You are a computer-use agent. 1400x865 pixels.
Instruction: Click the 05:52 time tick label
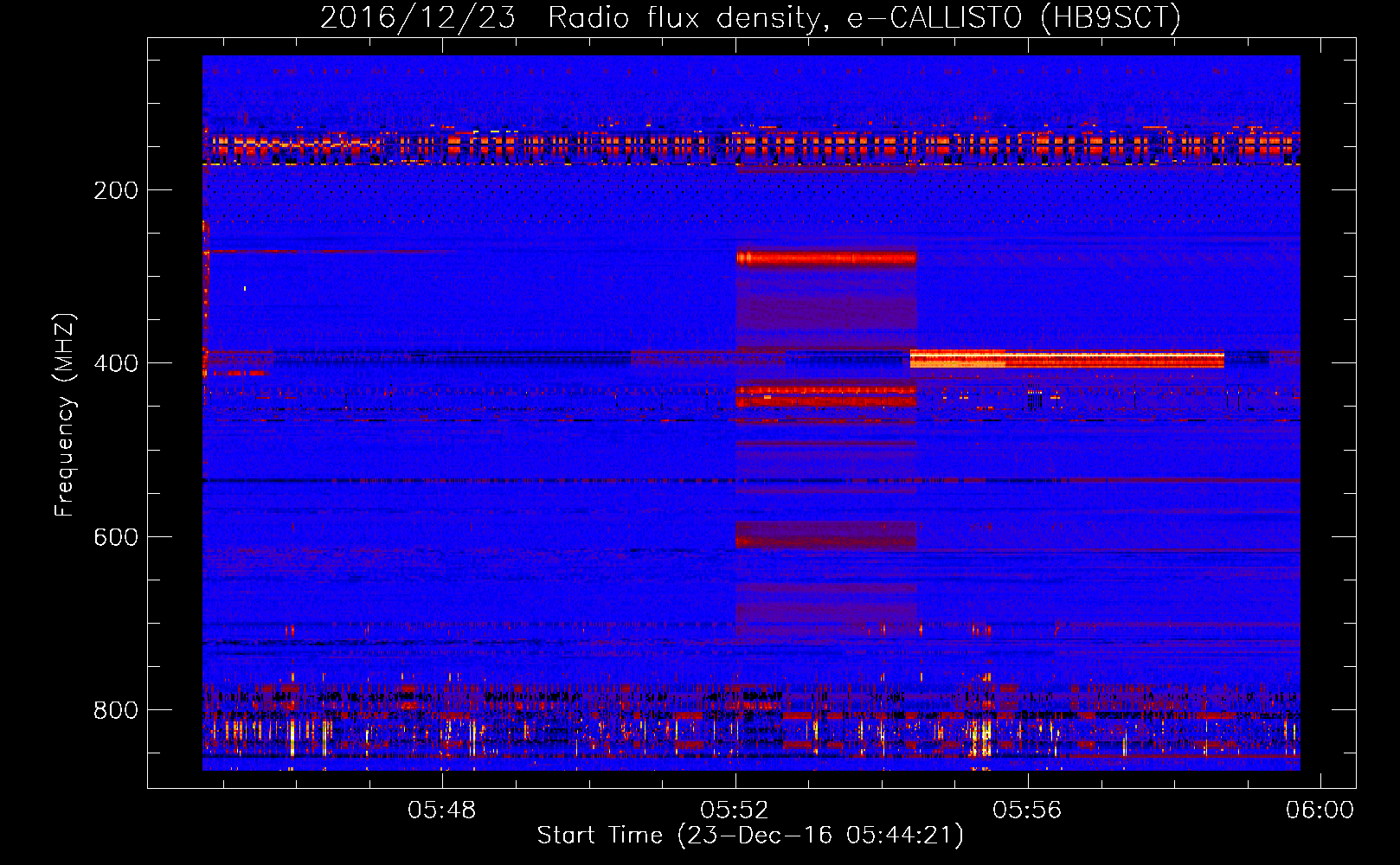[x=735, y=811]
